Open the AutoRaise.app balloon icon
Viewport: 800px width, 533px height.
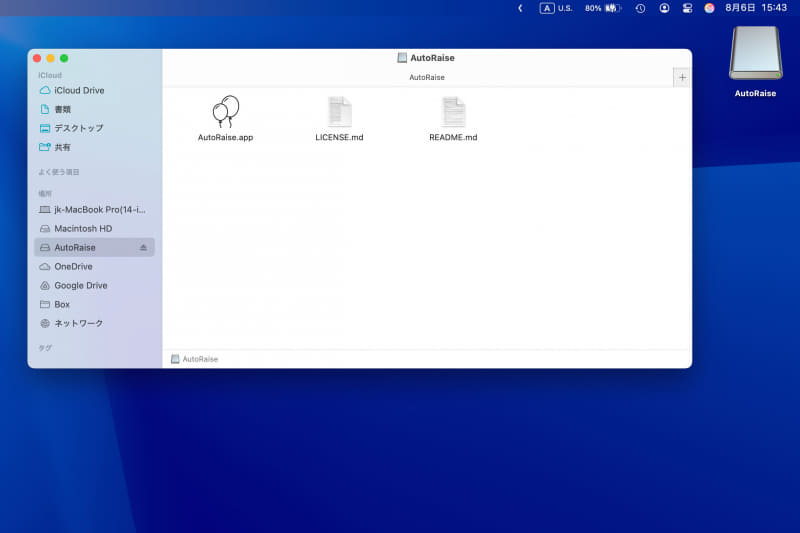(226, 111)
